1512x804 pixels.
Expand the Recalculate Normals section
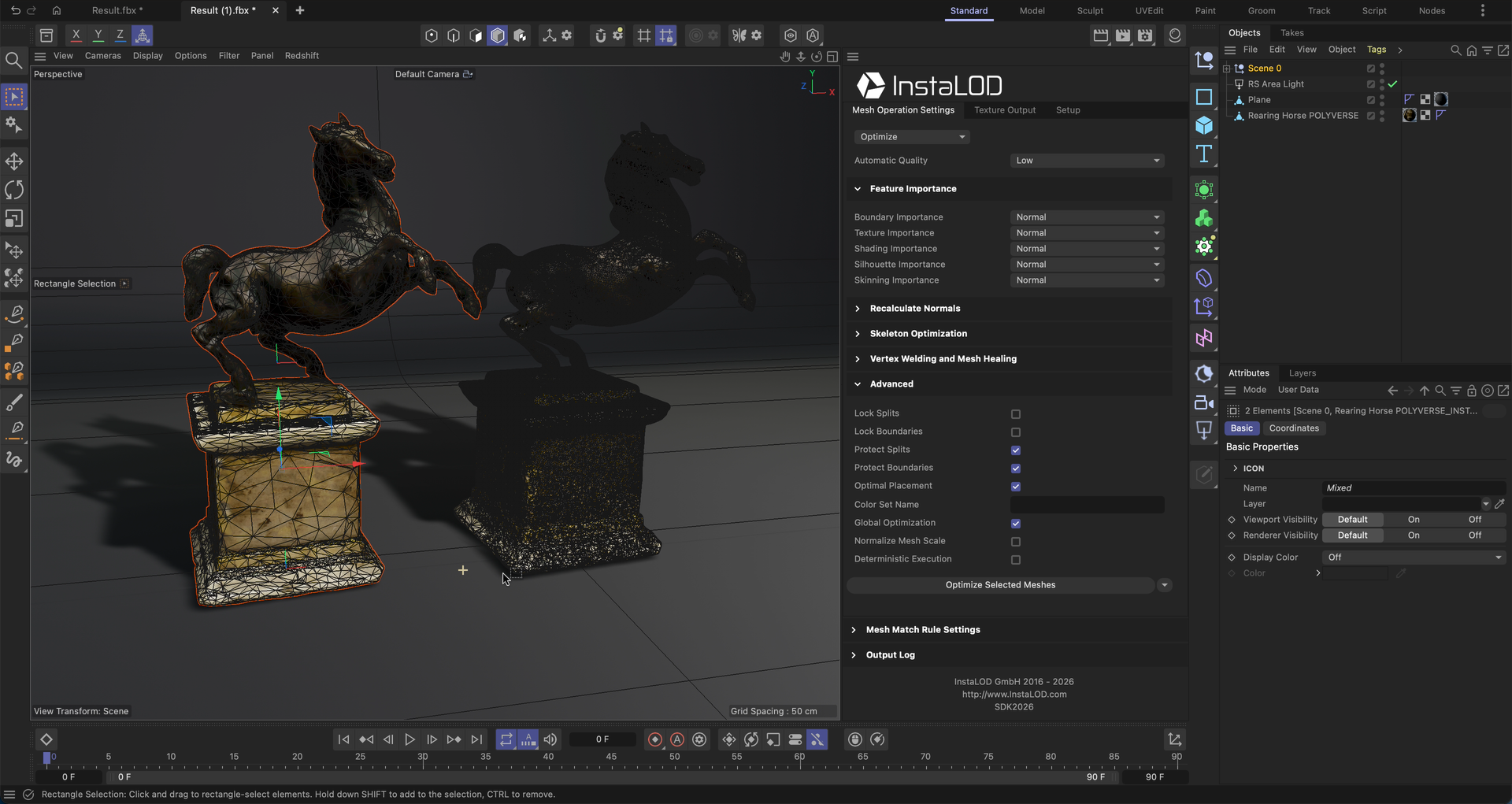pos(915,309)
